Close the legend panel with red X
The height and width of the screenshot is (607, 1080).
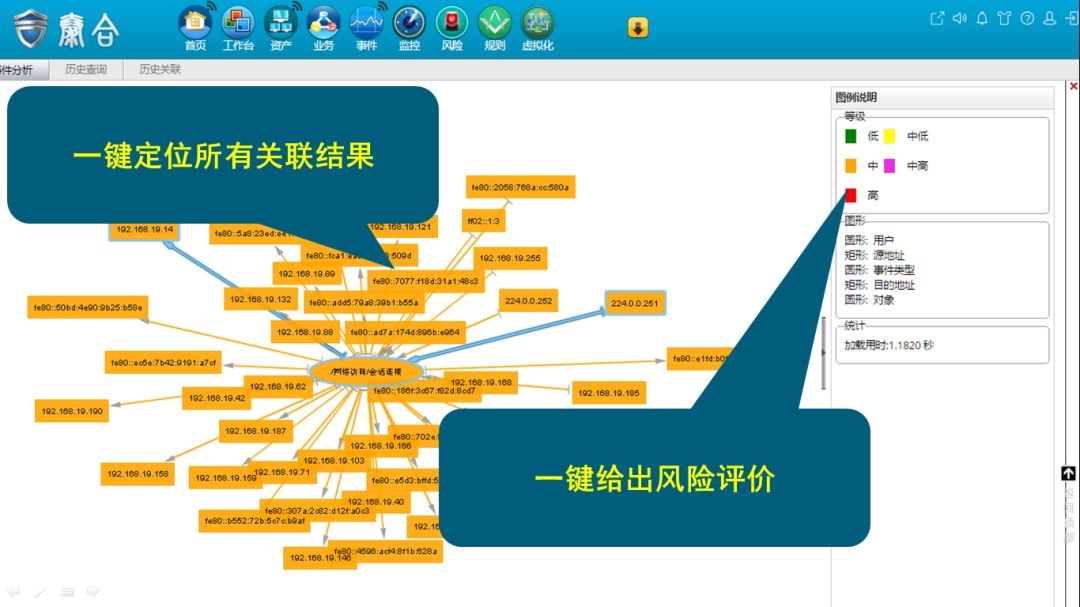point(1074,87)
